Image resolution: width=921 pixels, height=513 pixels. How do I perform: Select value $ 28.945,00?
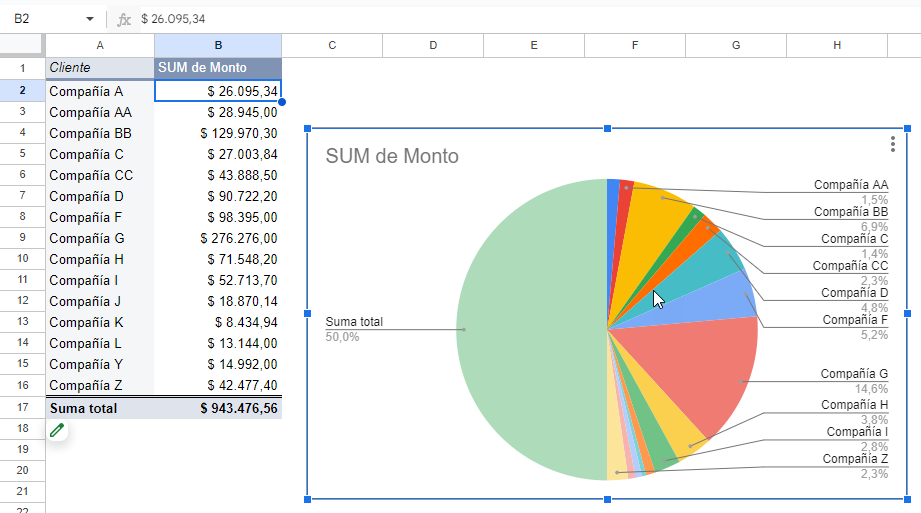[x=218, y=112]
